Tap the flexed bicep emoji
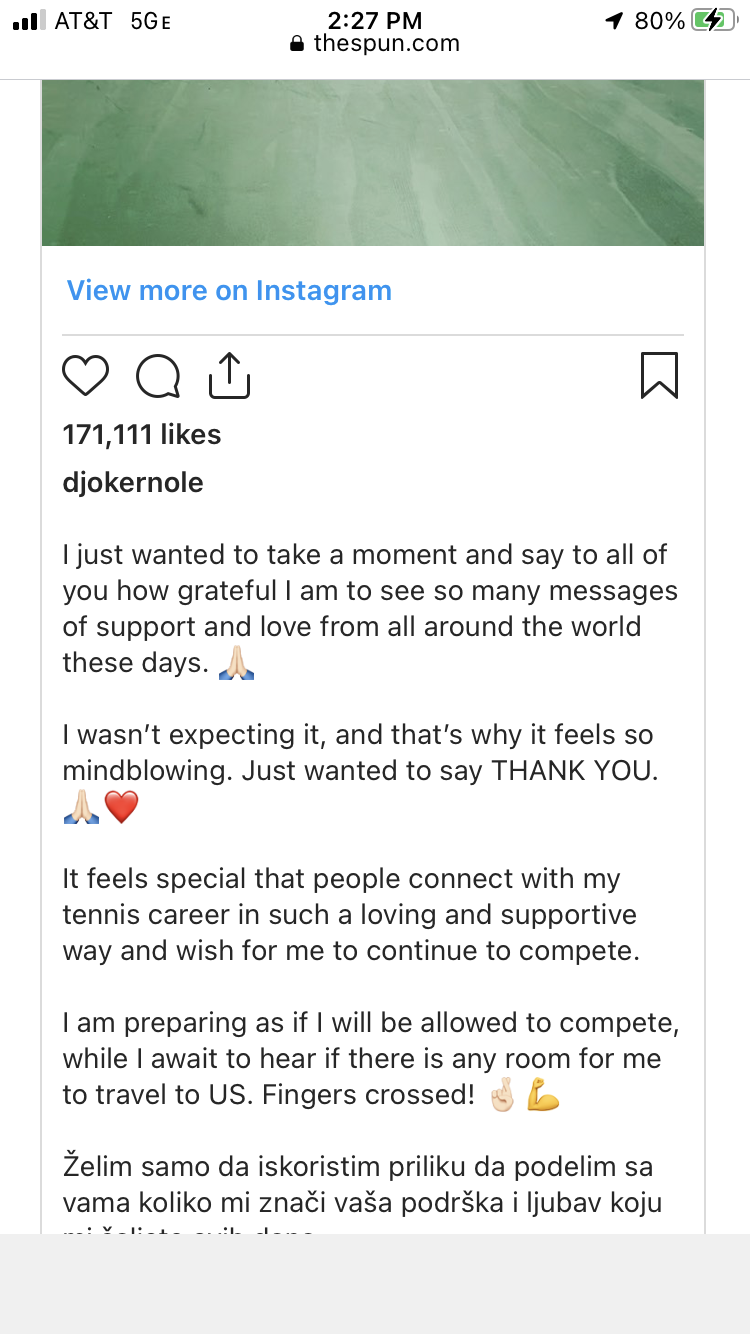Image resolution: width=750 pixels, height=1334 pixels. tap(542, 1096)
